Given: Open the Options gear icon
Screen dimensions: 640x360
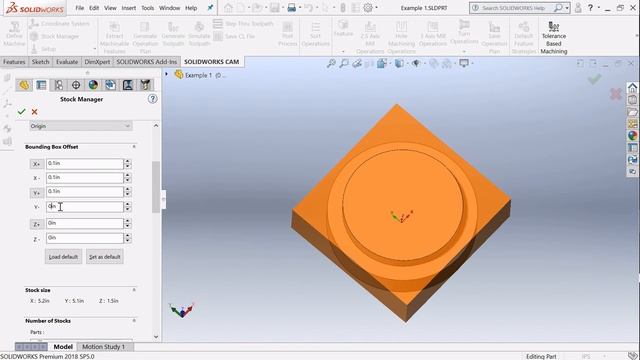Looking at the screenshot, I should (368, 8).
